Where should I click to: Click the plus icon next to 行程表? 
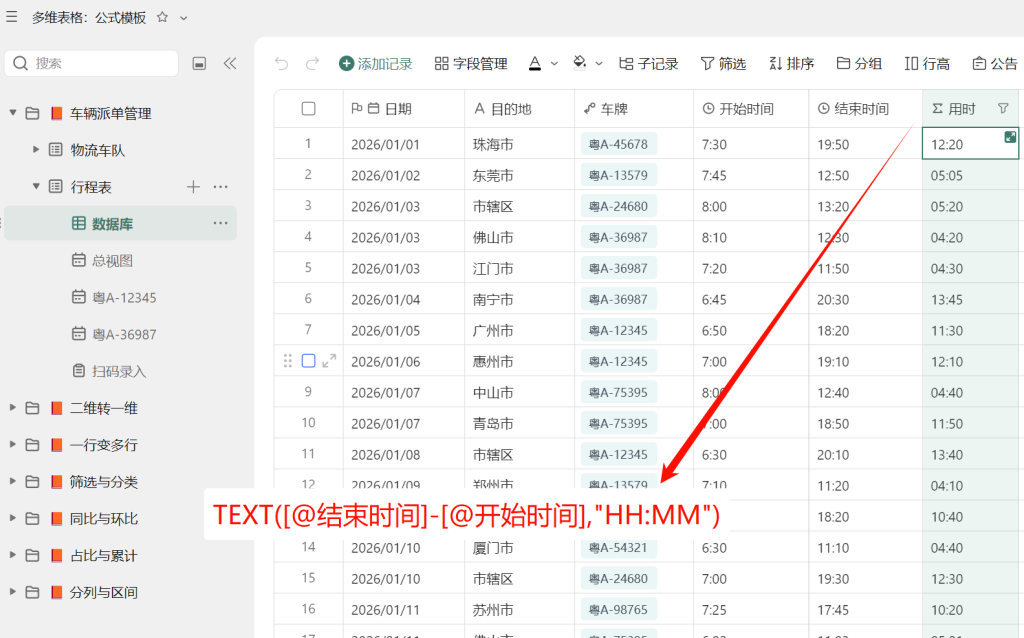click(x=193, y=187)
